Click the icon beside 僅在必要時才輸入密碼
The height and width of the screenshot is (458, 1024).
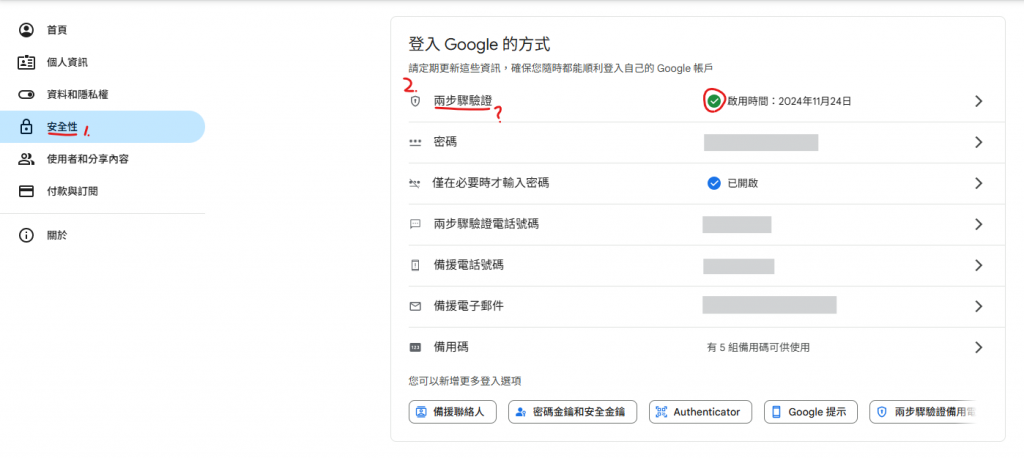click(x=415, y=184)
